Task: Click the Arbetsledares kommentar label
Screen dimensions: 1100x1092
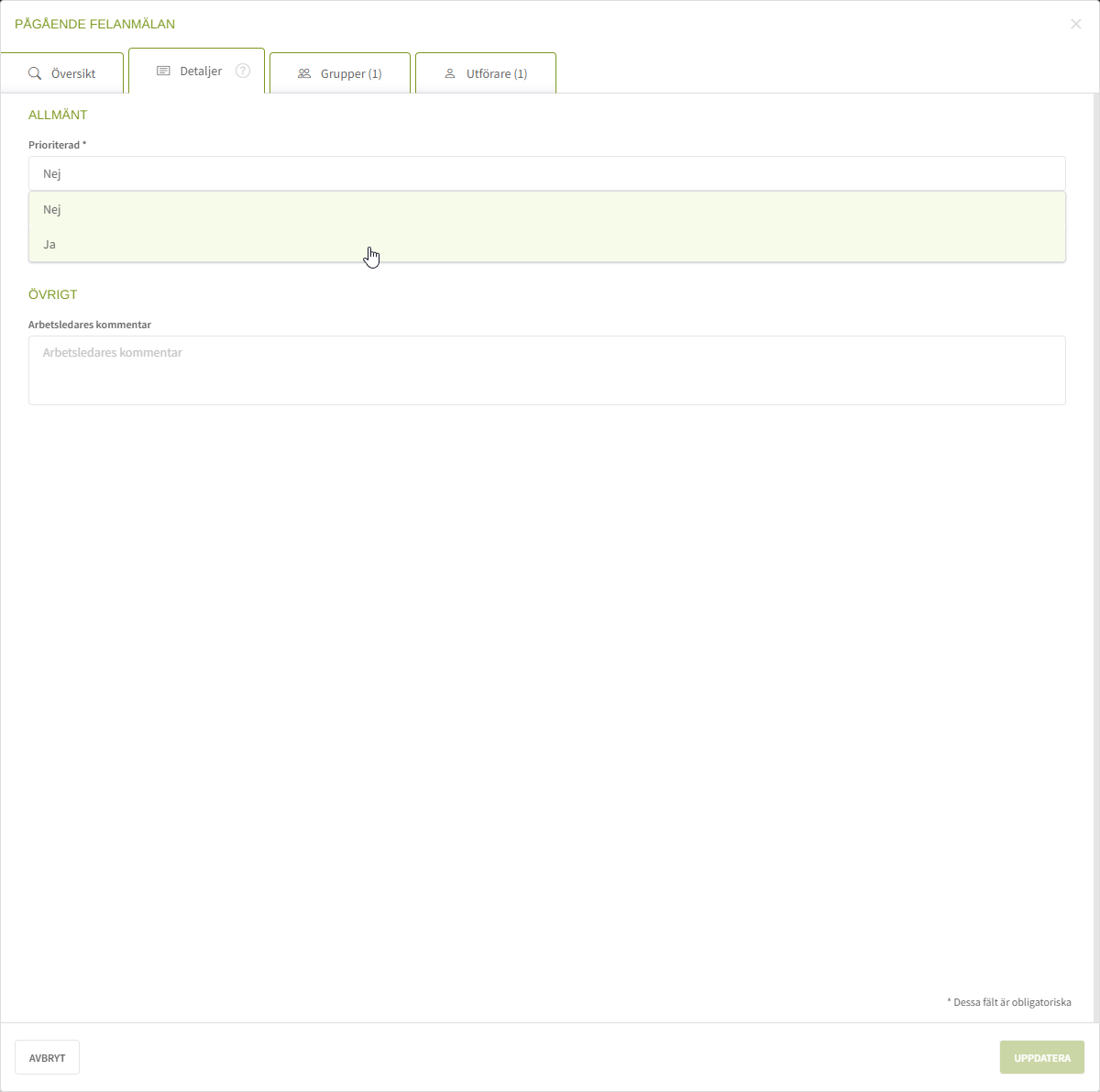Action: (90, 325)
